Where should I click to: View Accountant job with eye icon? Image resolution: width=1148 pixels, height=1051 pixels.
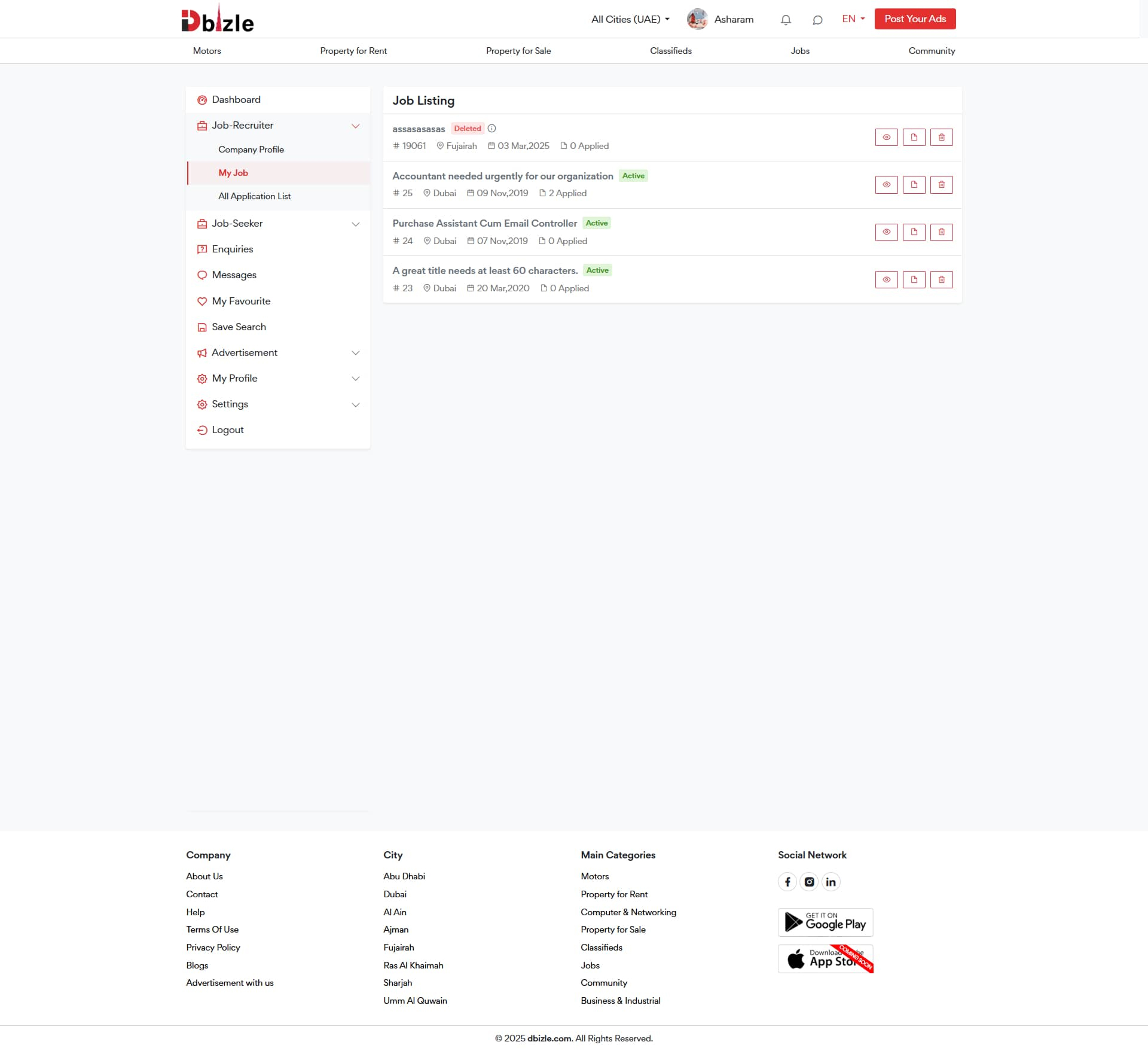(x=886, y=185)
